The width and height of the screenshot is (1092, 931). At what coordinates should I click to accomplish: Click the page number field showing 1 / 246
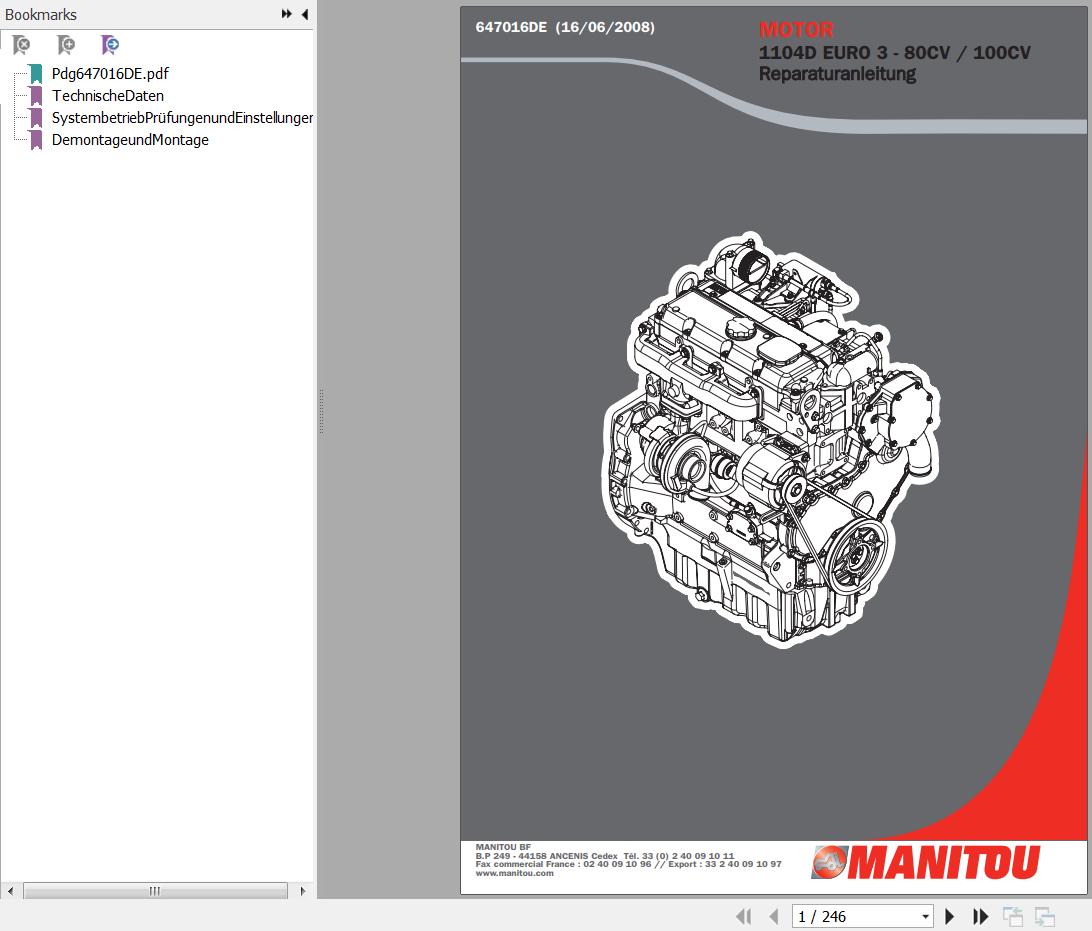tap(855, 916)
